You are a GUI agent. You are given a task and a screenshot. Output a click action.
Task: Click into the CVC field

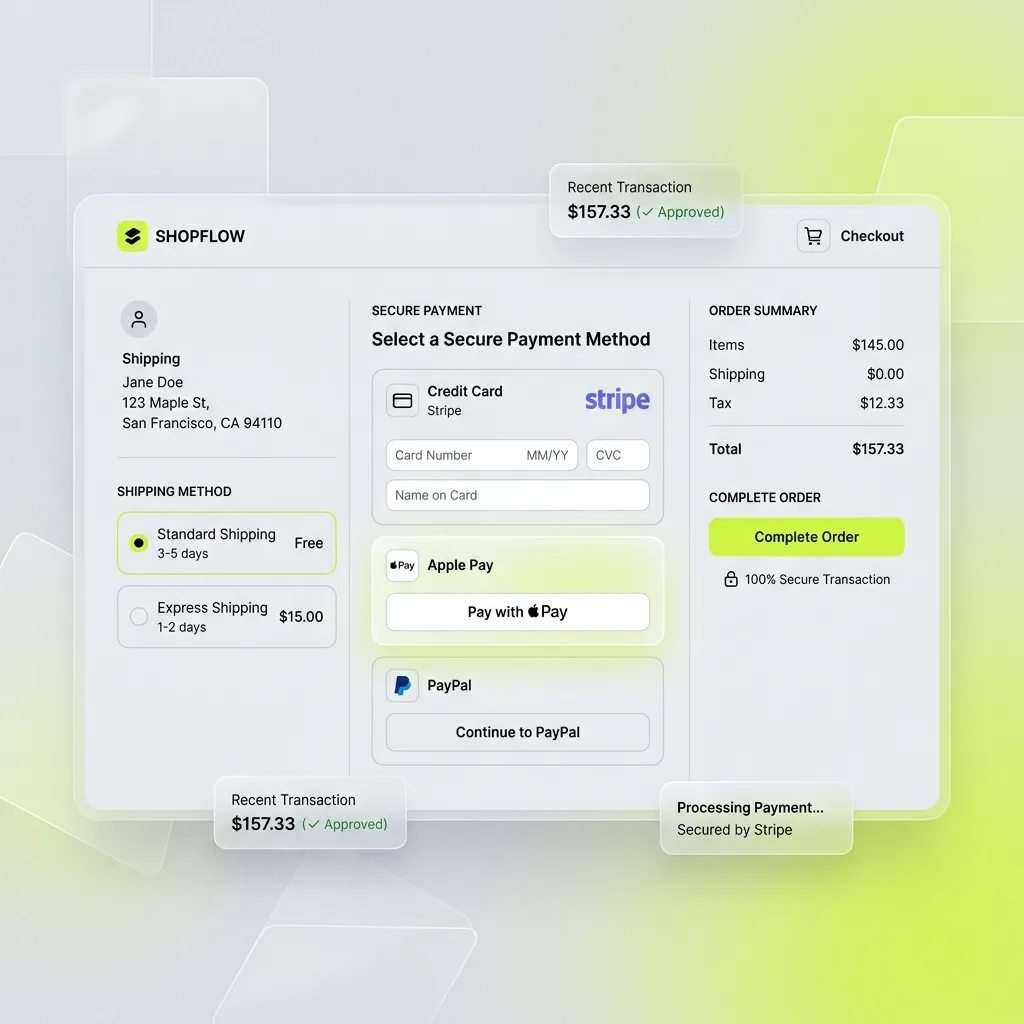pyautogui.click(x=617, y=455)
